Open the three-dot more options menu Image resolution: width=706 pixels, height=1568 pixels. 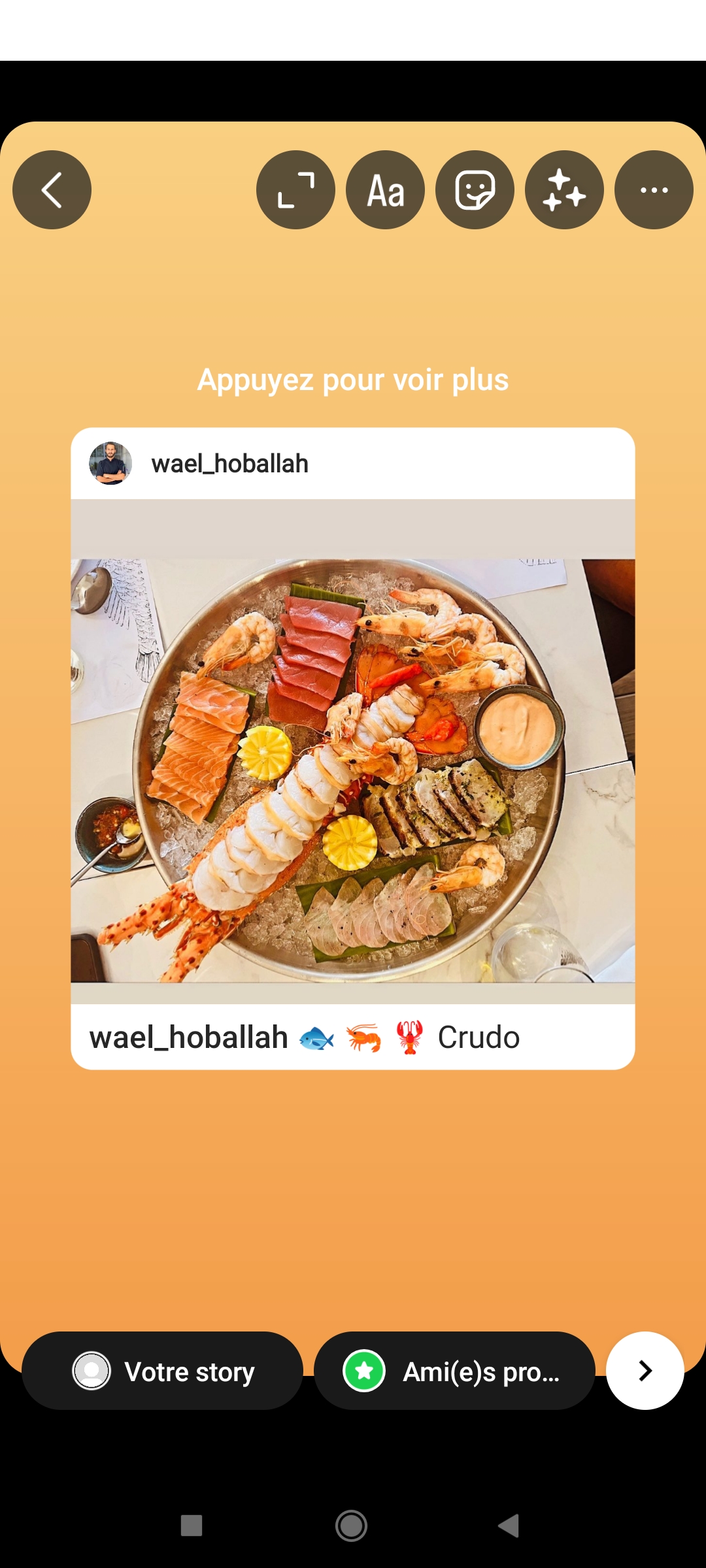point(654,190)
